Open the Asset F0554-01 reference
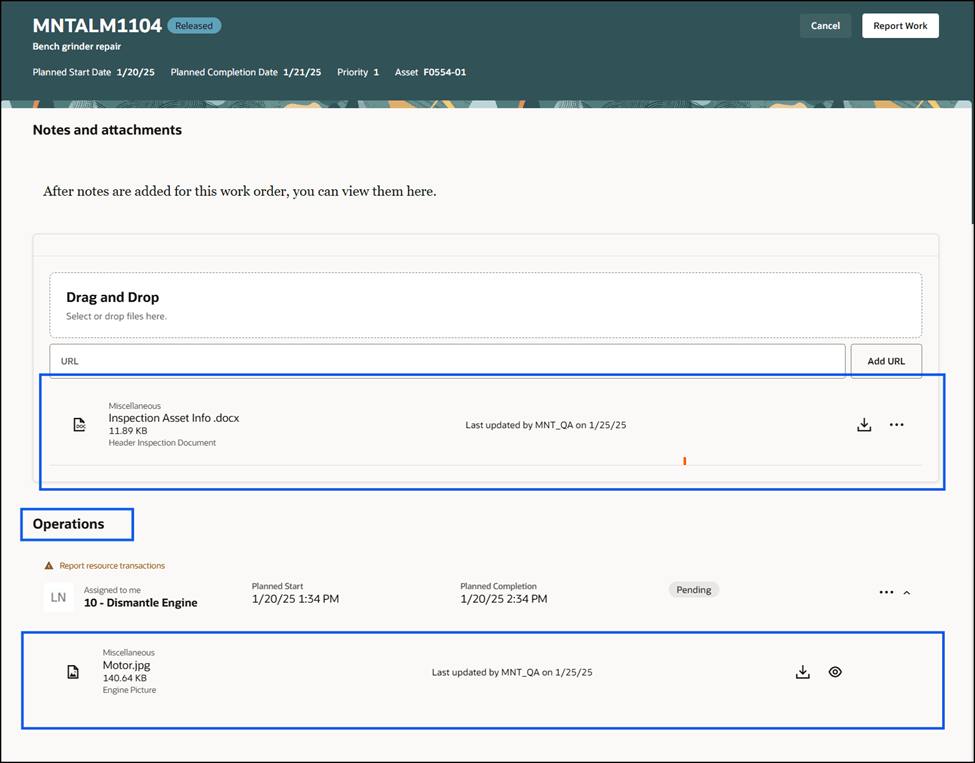 pos(444,72)
